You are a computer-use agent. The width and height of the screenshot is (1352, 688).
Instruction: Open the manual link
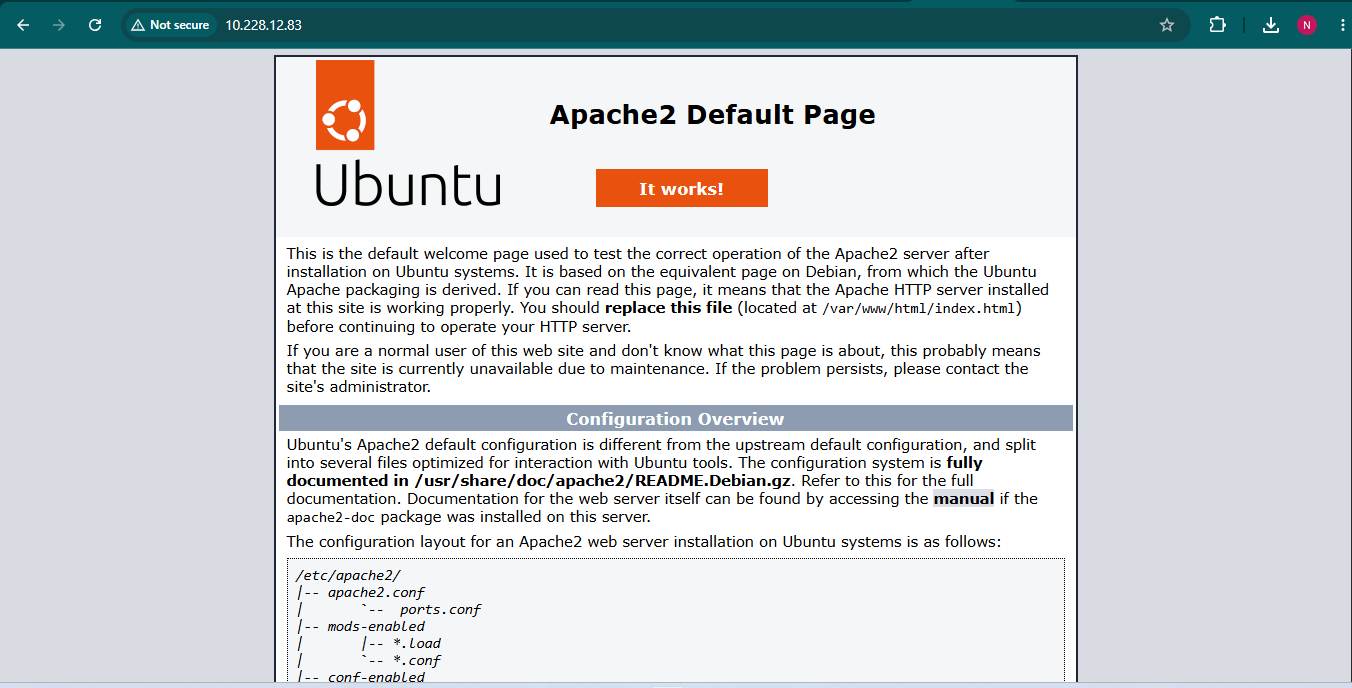tap(963, 498)
